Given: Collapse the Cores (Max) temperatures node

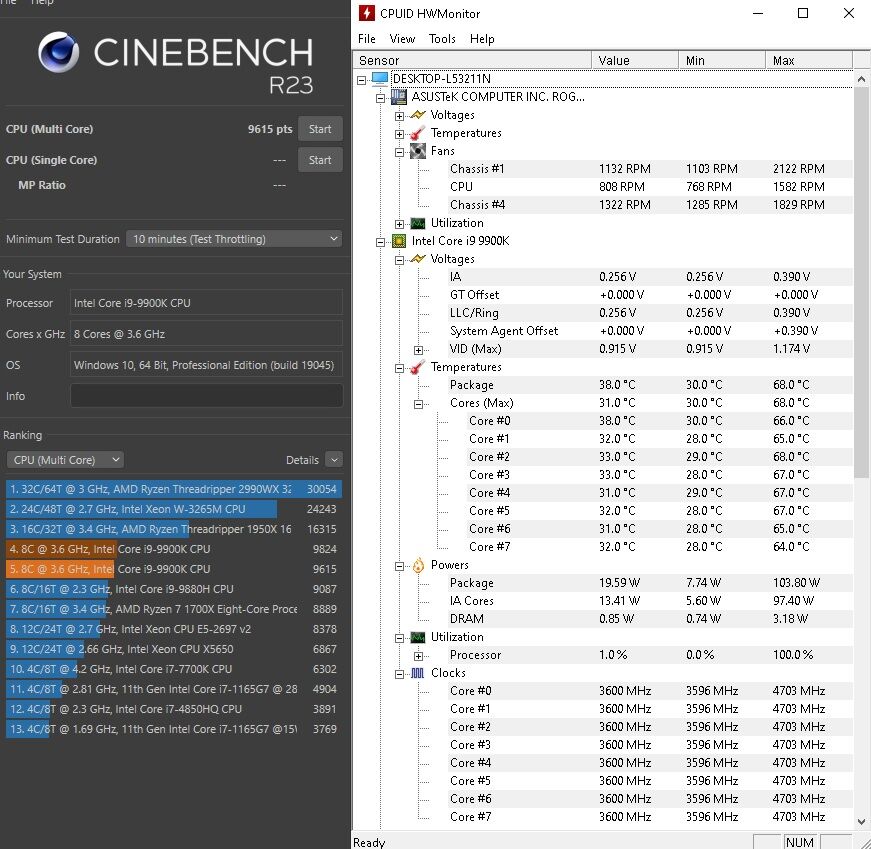Looking at the screenshot, I should (x=418, y=404).
